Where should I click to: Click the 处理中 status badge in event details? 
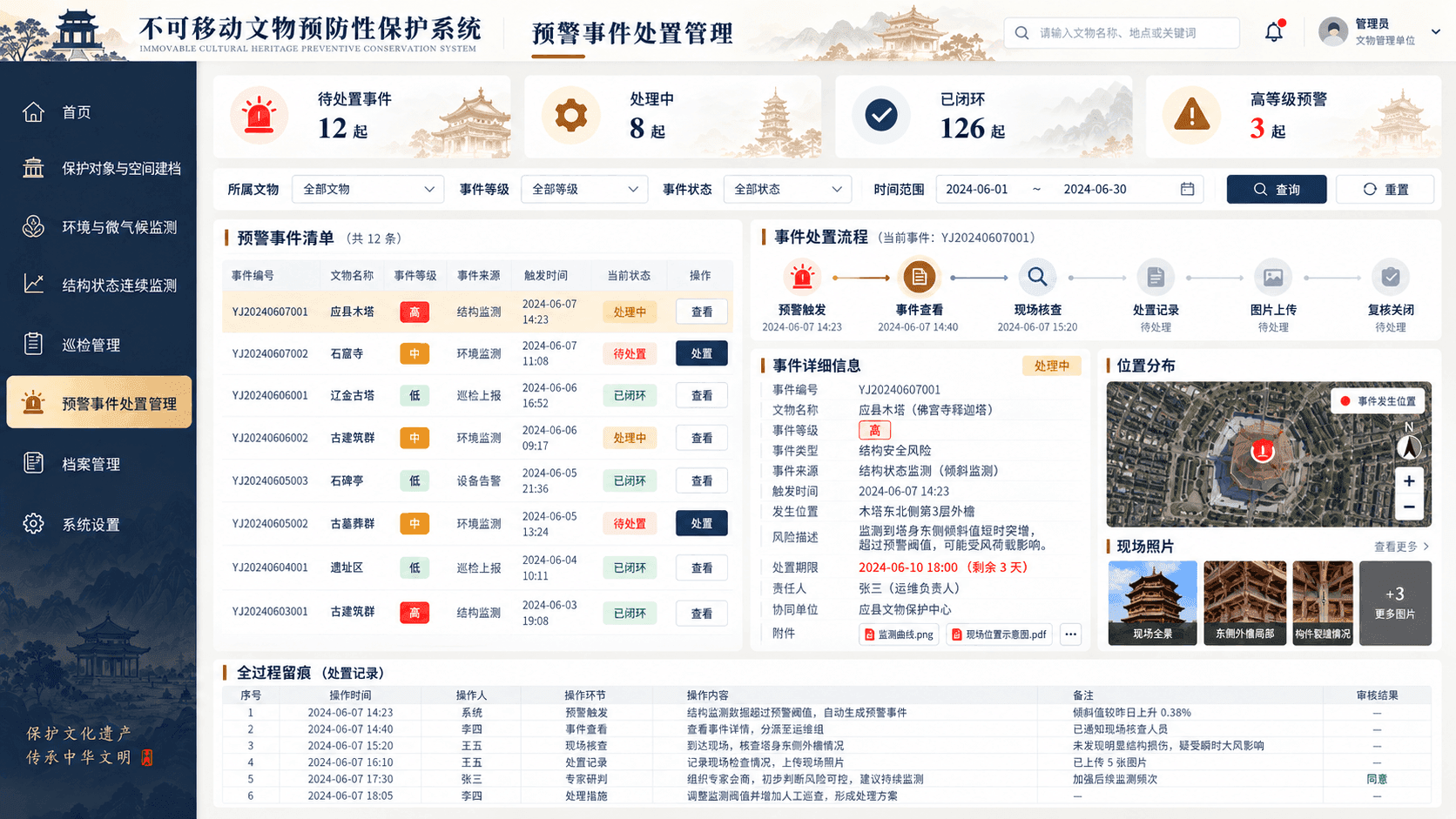(1051, 366)
